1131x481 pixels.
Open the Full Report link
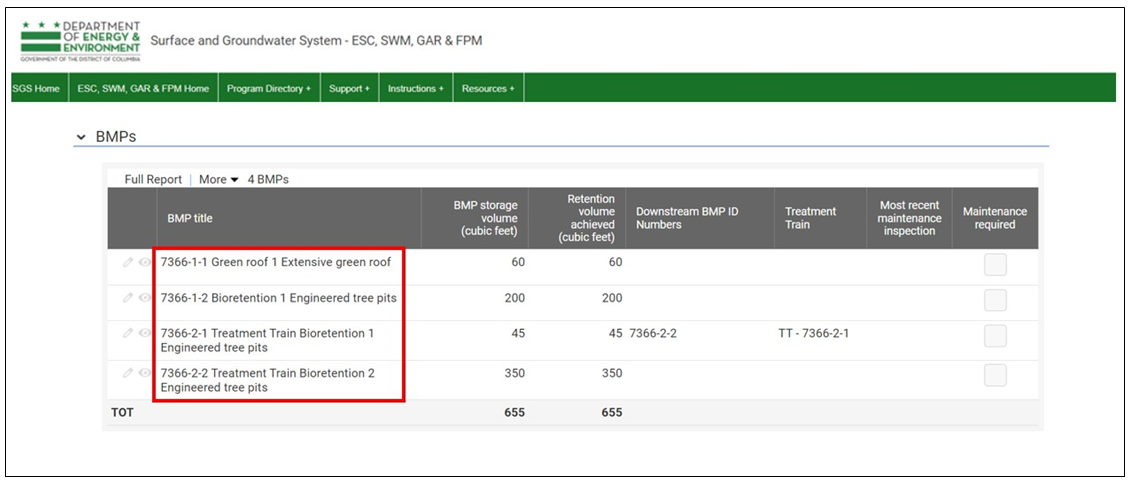pos(153,180)
